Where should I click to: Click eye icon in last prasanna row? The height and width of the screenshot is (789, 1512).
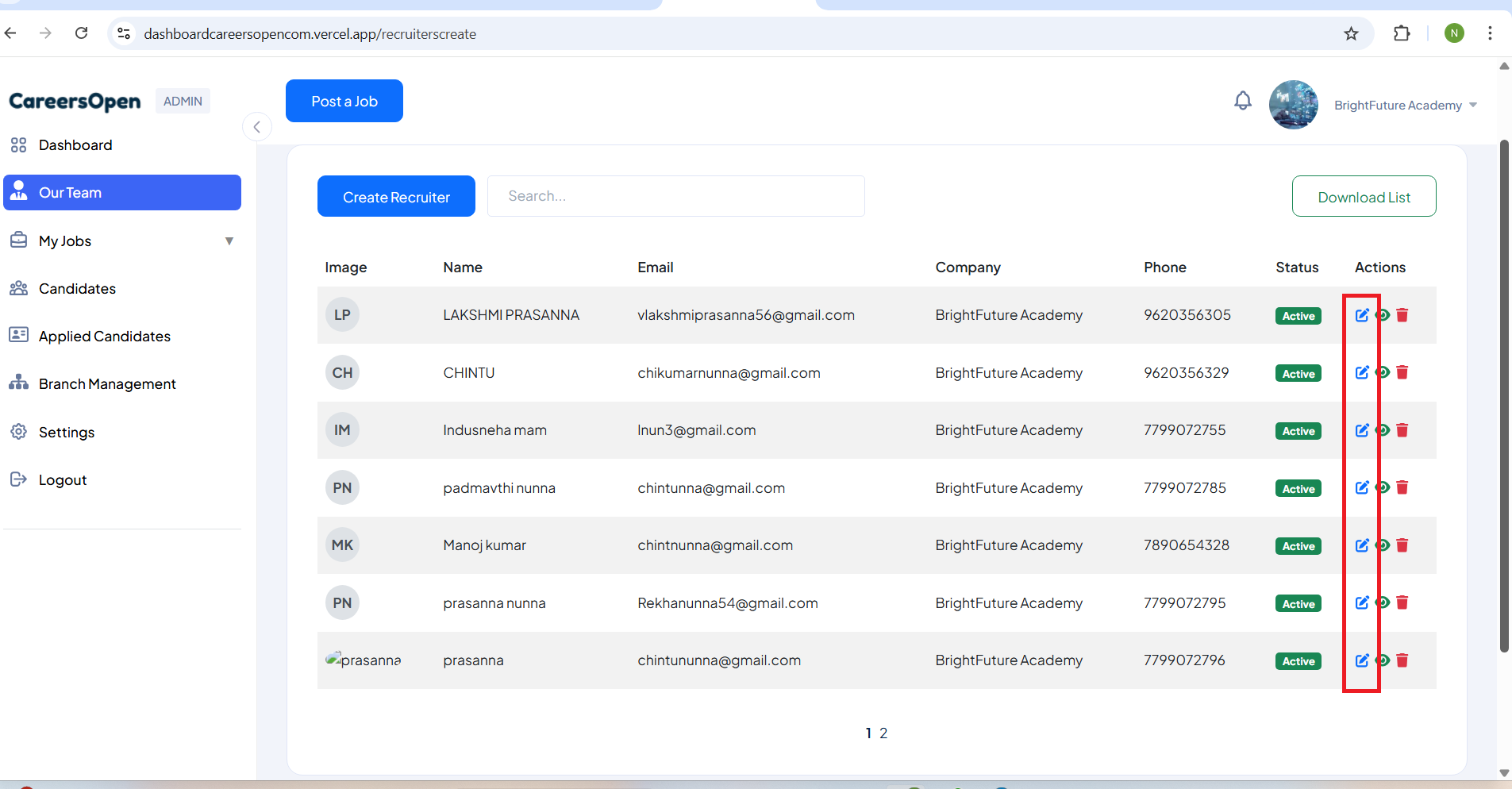(x=1383, y=660)
